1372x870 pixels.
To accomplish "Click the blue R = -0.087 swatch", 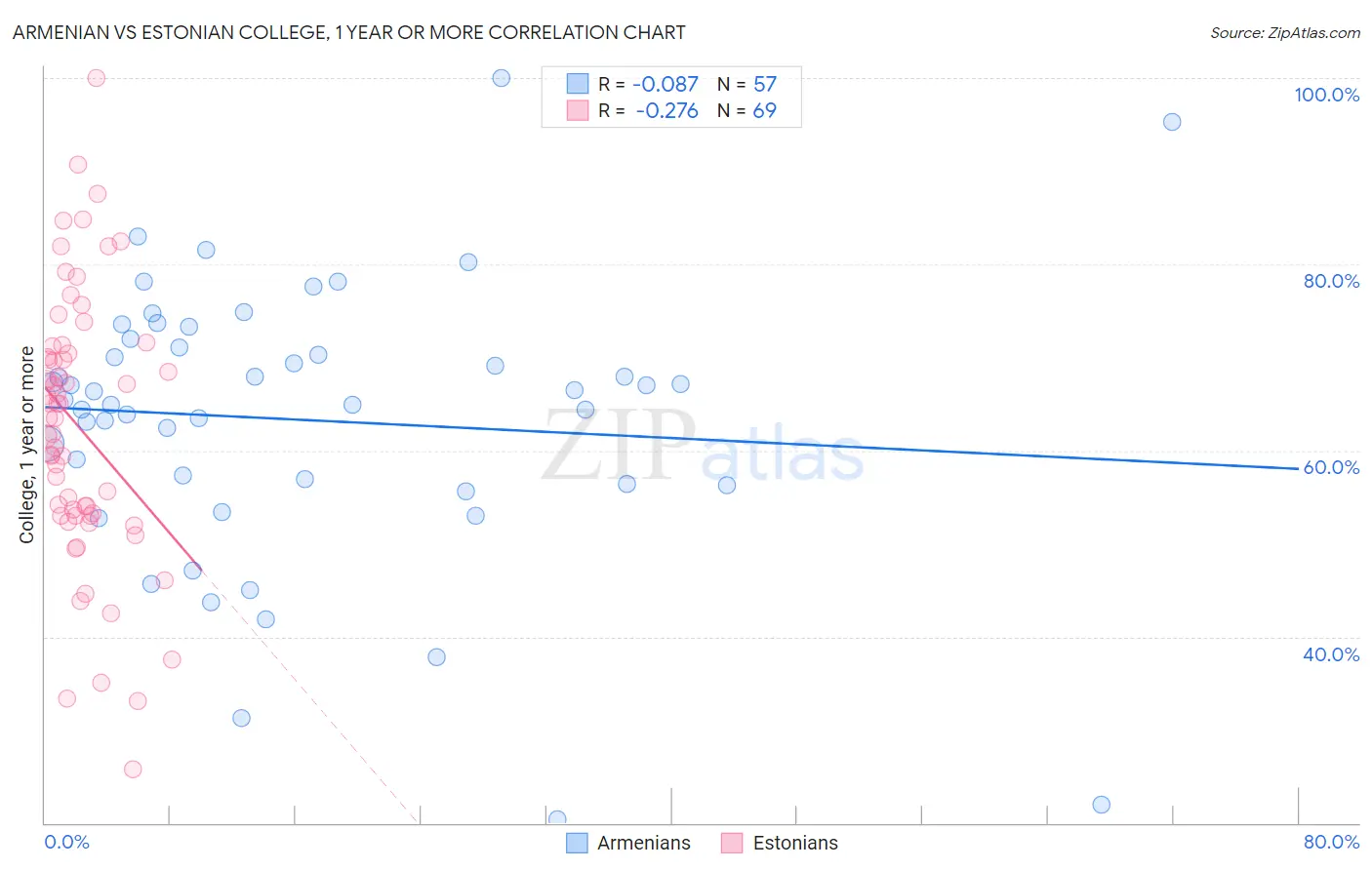I will [x=578, y=84].
